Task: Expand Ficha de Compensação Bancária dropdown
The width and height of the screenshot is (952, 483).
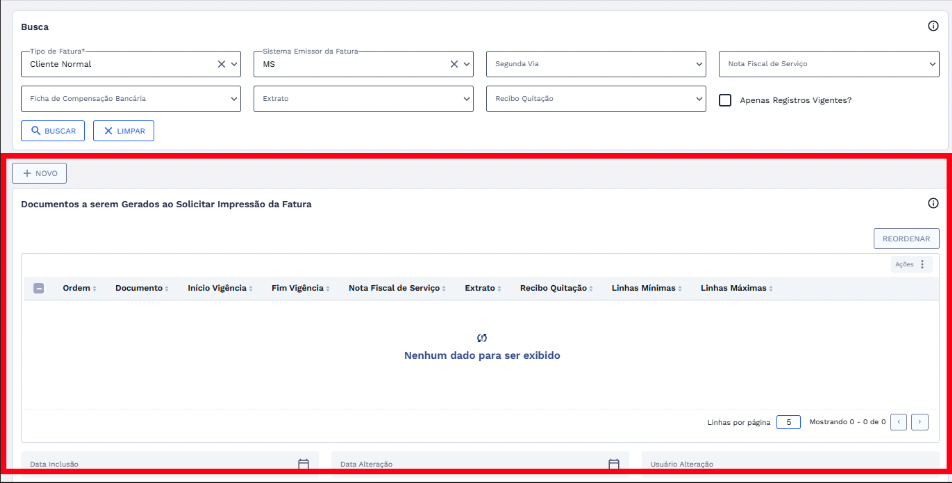Action: point(234,99)
